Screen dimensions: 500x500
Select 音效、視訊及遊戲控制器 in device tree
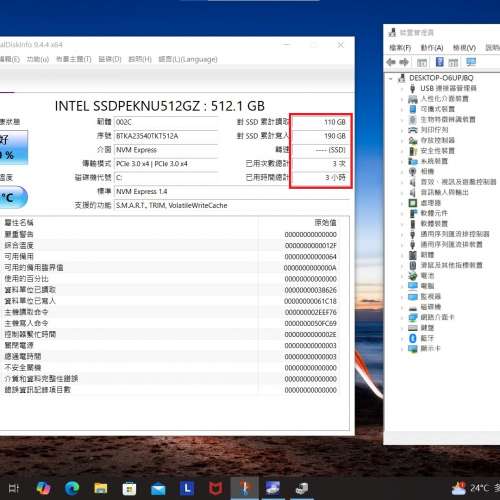[x=458, y=182]
